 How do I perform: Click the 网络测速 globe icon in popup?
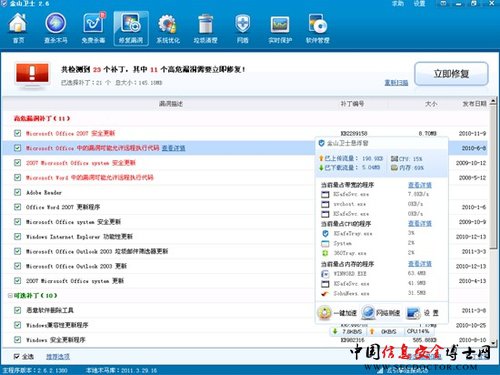(x=368, y=313)
